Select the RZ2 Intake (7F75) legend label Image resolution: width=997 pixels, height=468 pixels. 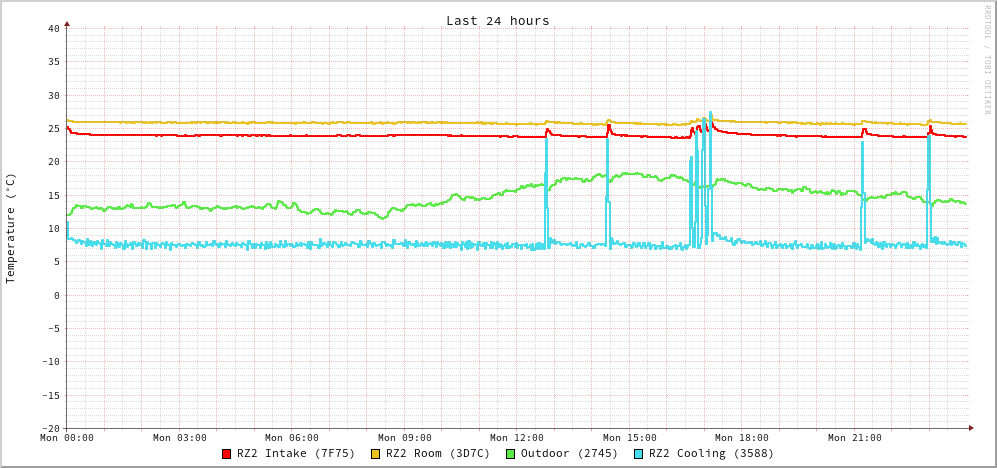point(296,454)
